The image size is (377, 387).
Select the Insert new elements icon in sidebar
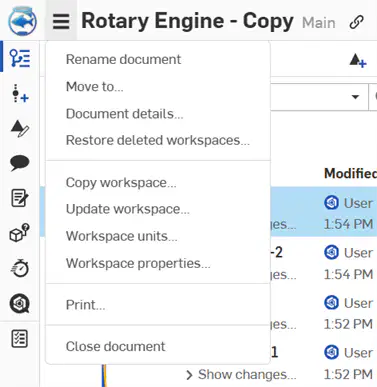pyautogui.click(x=20, y=94)
